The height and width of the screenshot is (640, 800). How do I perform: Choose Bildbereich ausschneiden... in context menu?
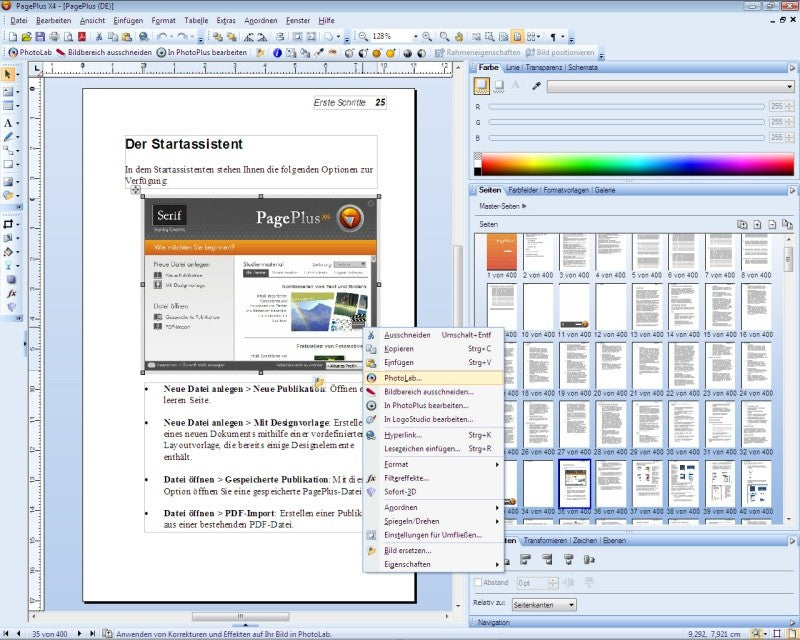(433, 392)
